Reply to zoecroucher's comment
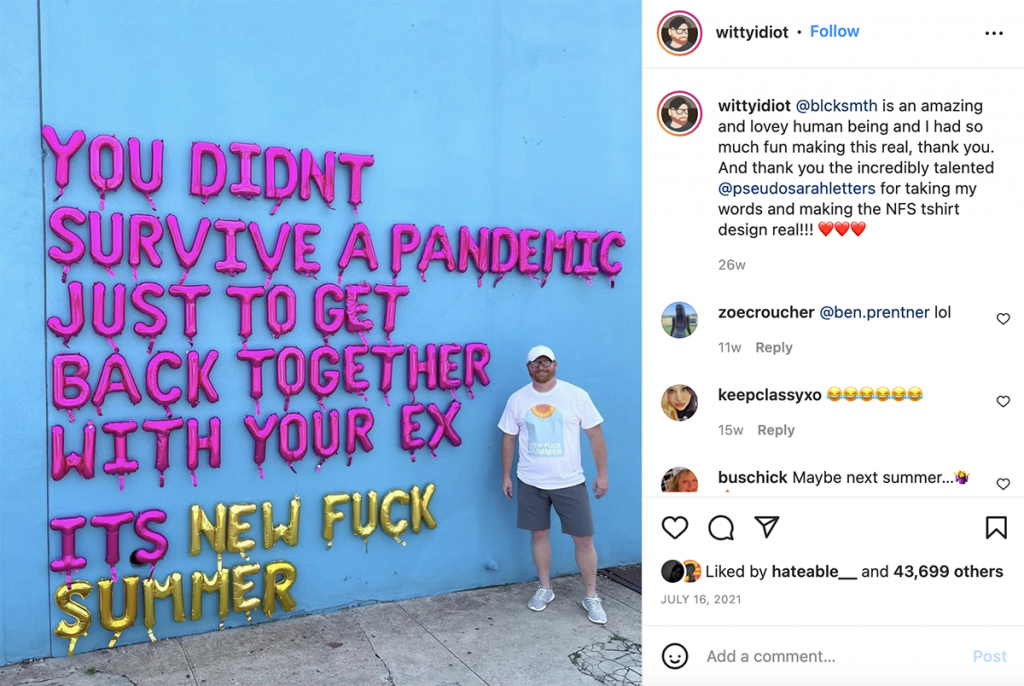1024x686 pixels. (774, 348)
